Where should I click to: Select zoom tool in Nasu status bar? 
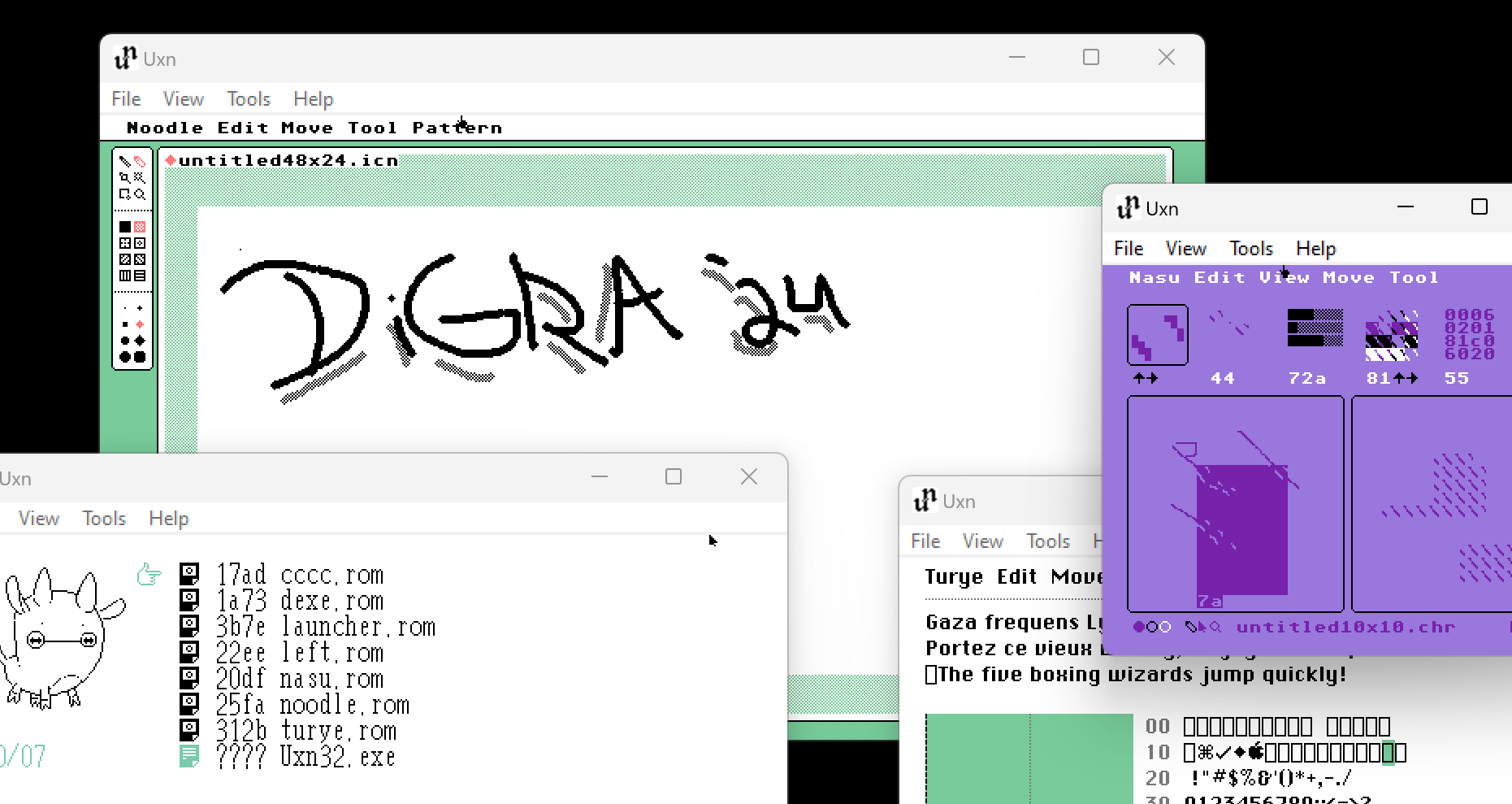pos(1216,627)
